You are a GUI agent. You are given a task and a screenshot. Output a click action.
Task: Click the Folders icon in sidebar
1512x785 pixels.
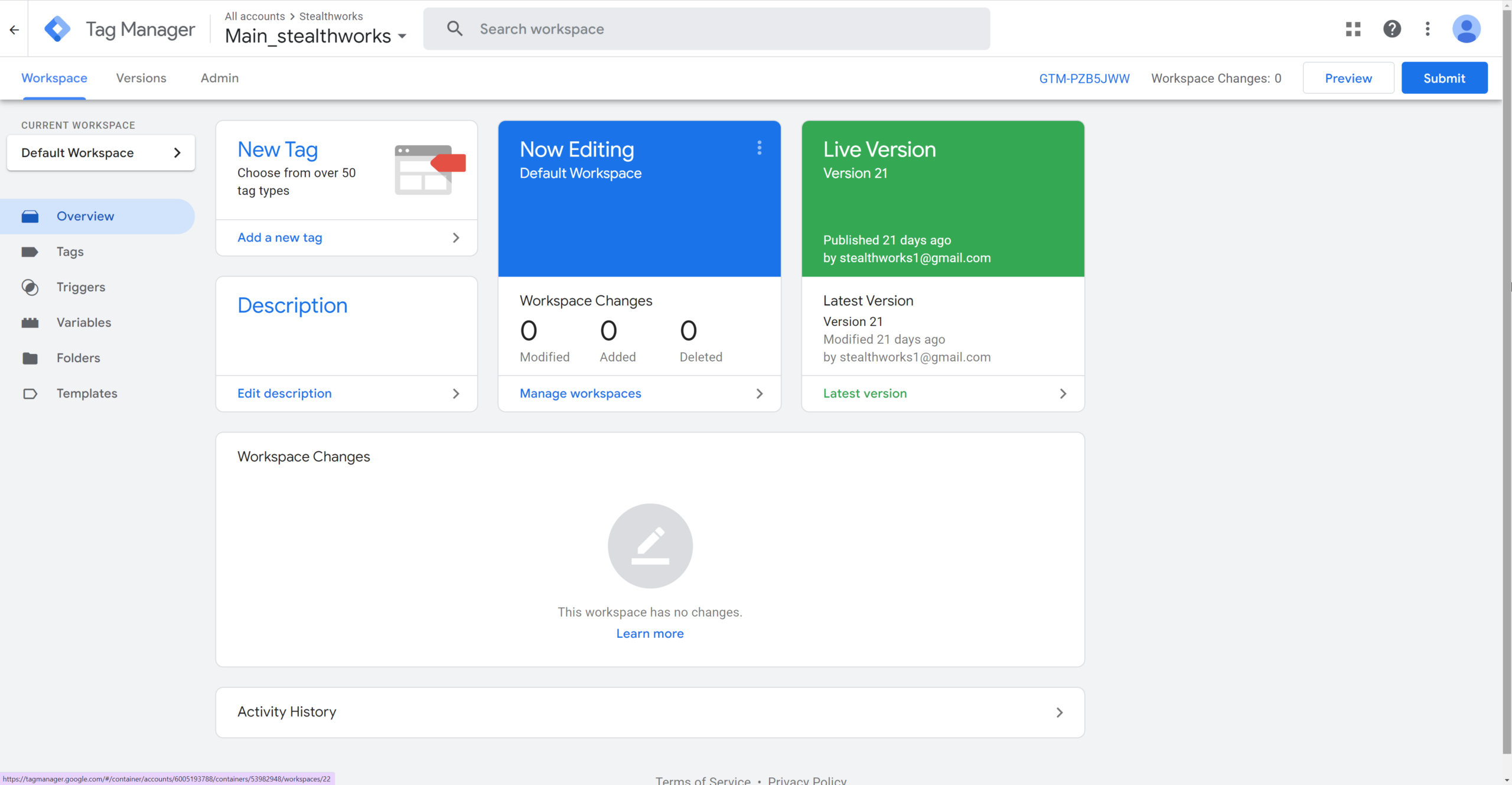[x=30, y=357]
